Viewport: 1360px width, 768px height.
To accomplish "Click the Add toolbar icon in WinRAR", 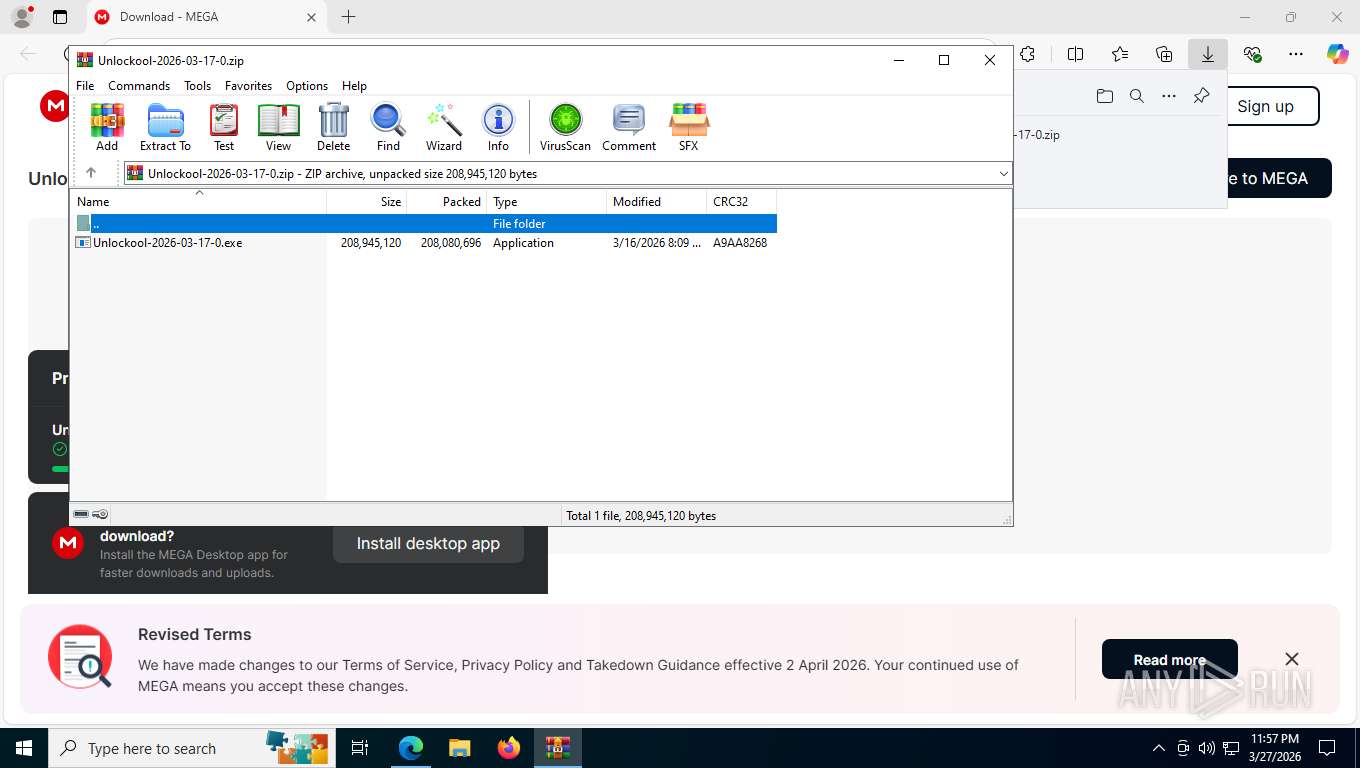I will pyautogui.click(x=107, y=127).
